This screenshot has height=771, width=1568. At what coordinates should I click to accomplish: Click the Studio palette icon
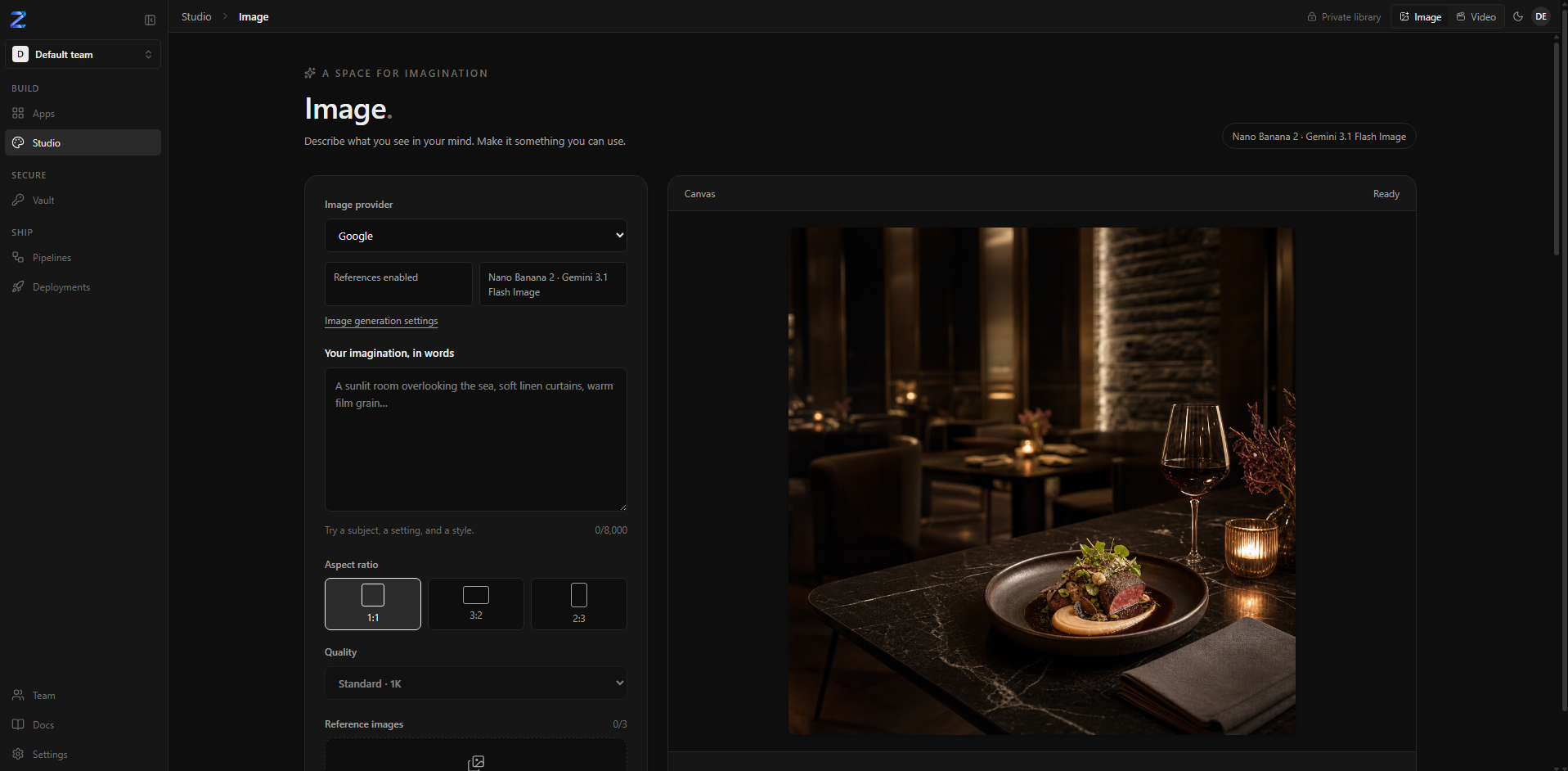pyautogui.click(x=18, y=142)
